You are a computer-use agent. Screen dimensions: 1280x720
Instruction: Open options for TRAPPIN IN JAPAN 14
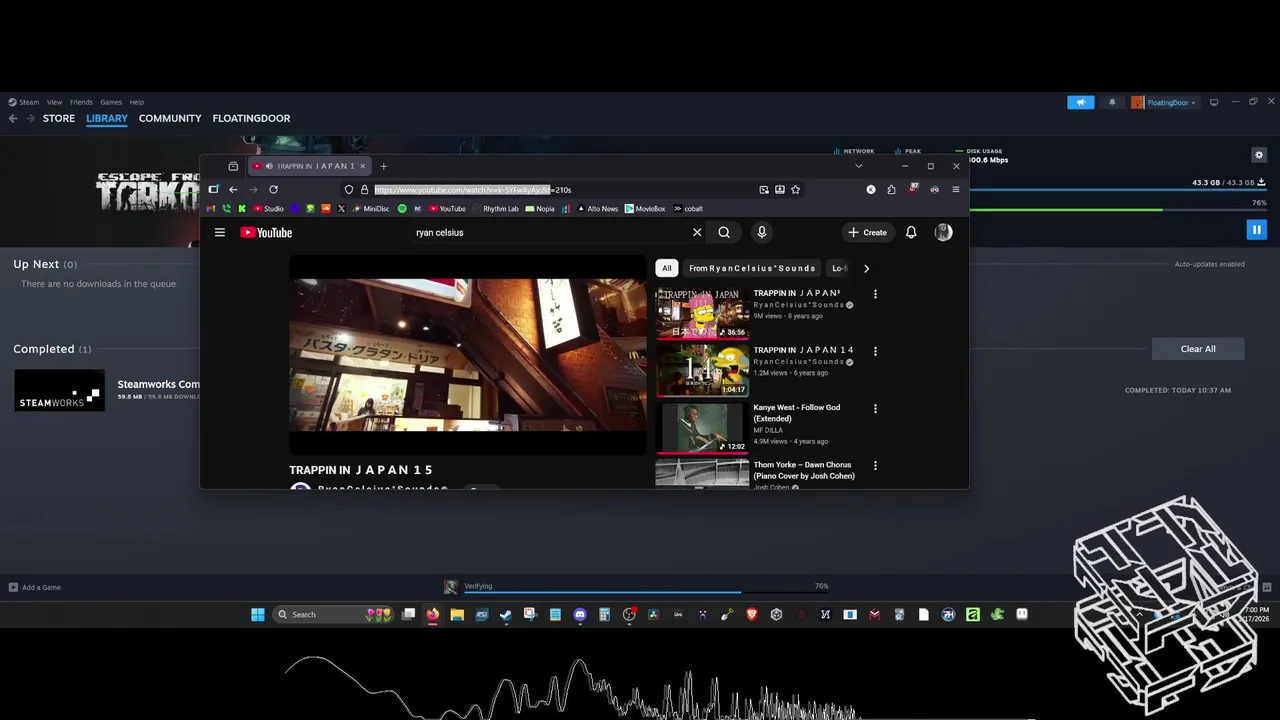coord(875,351)
